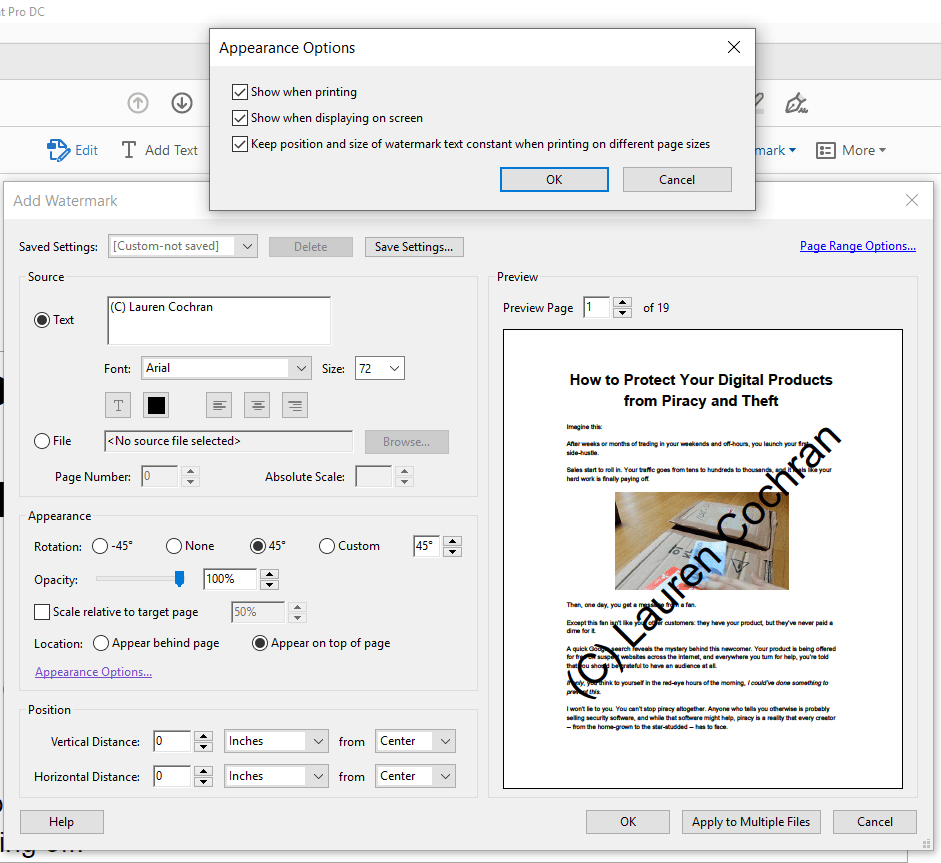Viewport: 941px width, 863px height.
Task: Click the Page Range Options link
Action: click(x=857, y=245)
